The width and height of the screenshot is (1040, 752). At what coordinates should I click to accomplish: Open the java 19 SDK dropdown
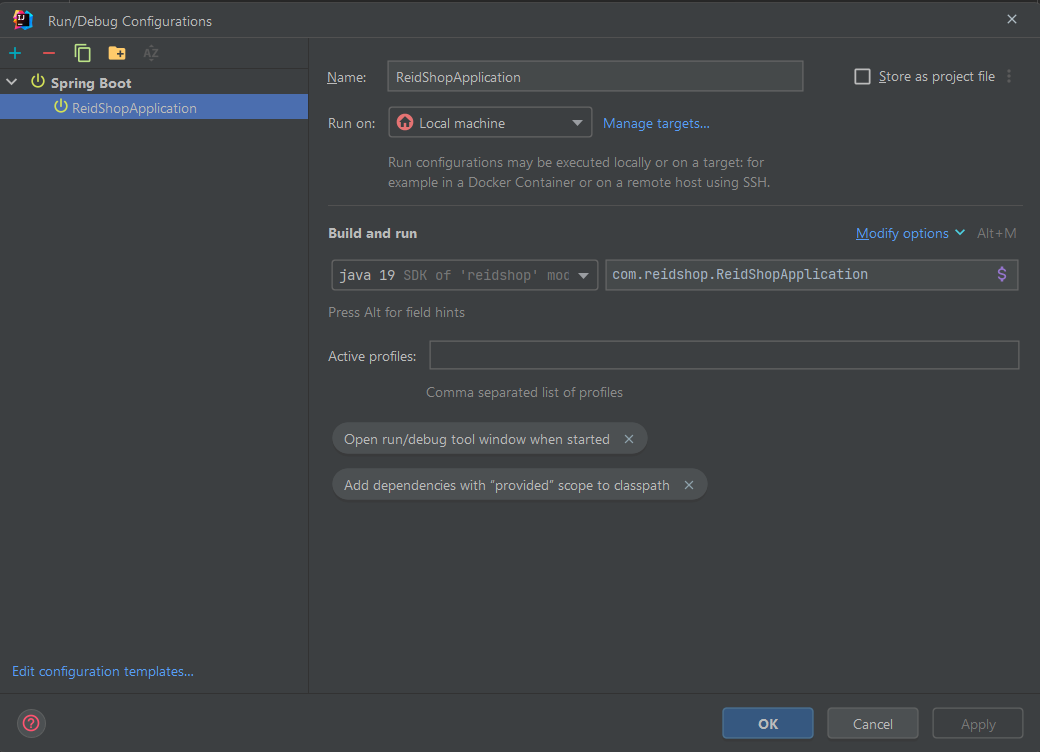coord(464,275)
